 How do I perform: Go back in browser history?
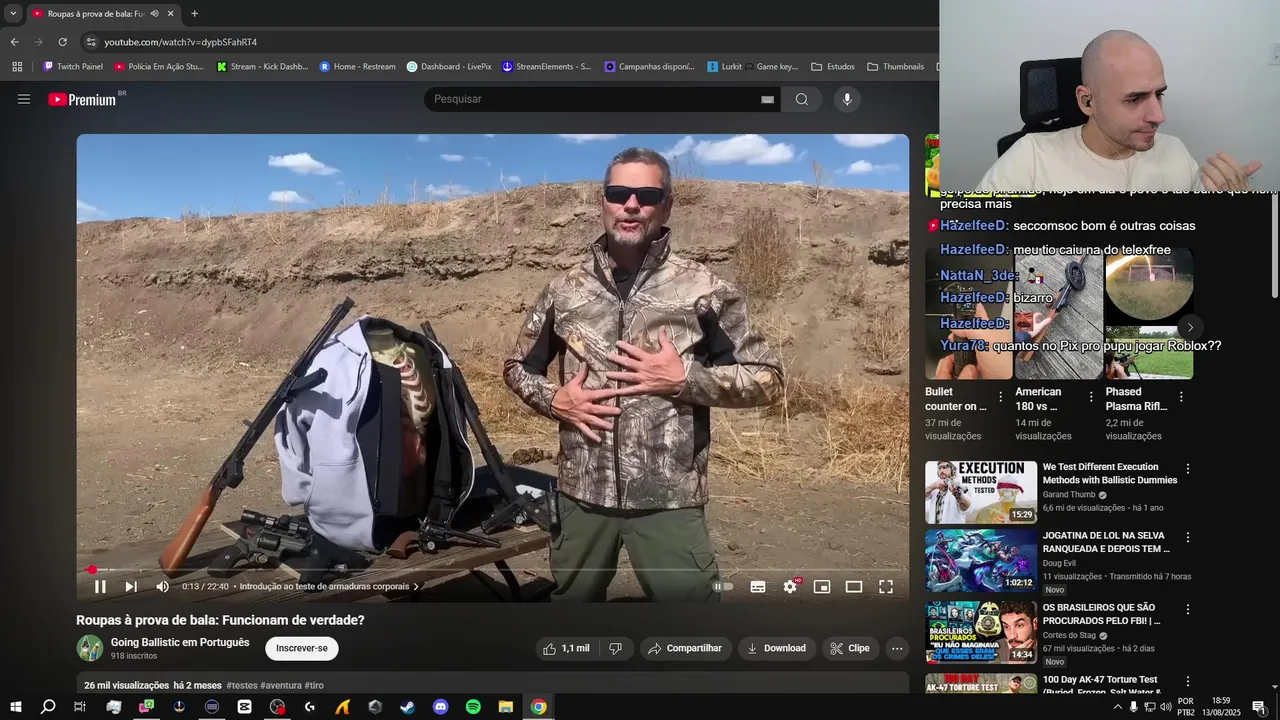(14, 42)
